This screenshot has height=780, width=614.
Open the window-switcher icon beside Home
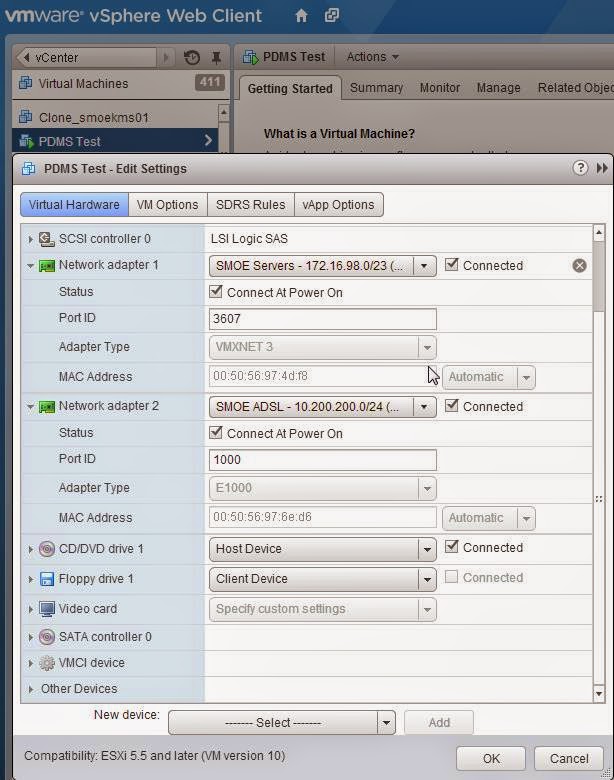332,16
